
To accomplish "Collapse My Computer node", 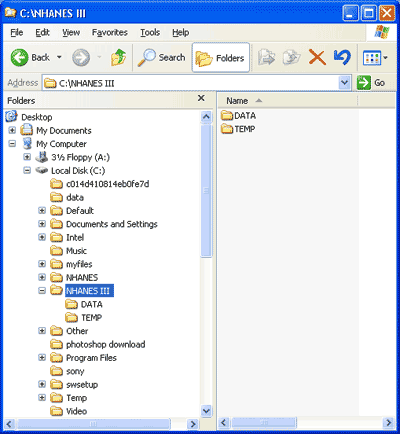I will pyautogui.click(x=12, y=144).
